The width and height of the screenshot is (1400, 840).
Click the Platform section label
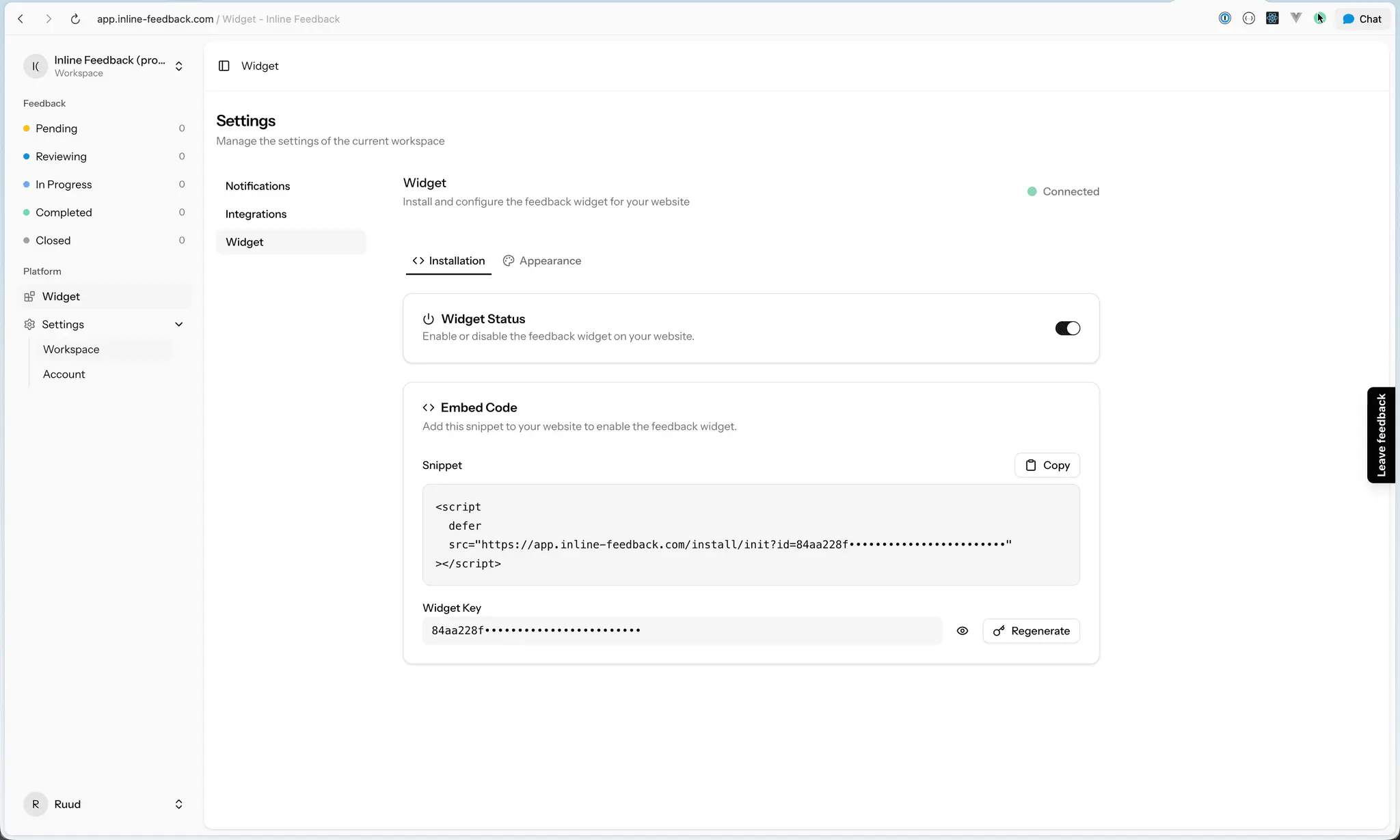[x=42, y=271]
